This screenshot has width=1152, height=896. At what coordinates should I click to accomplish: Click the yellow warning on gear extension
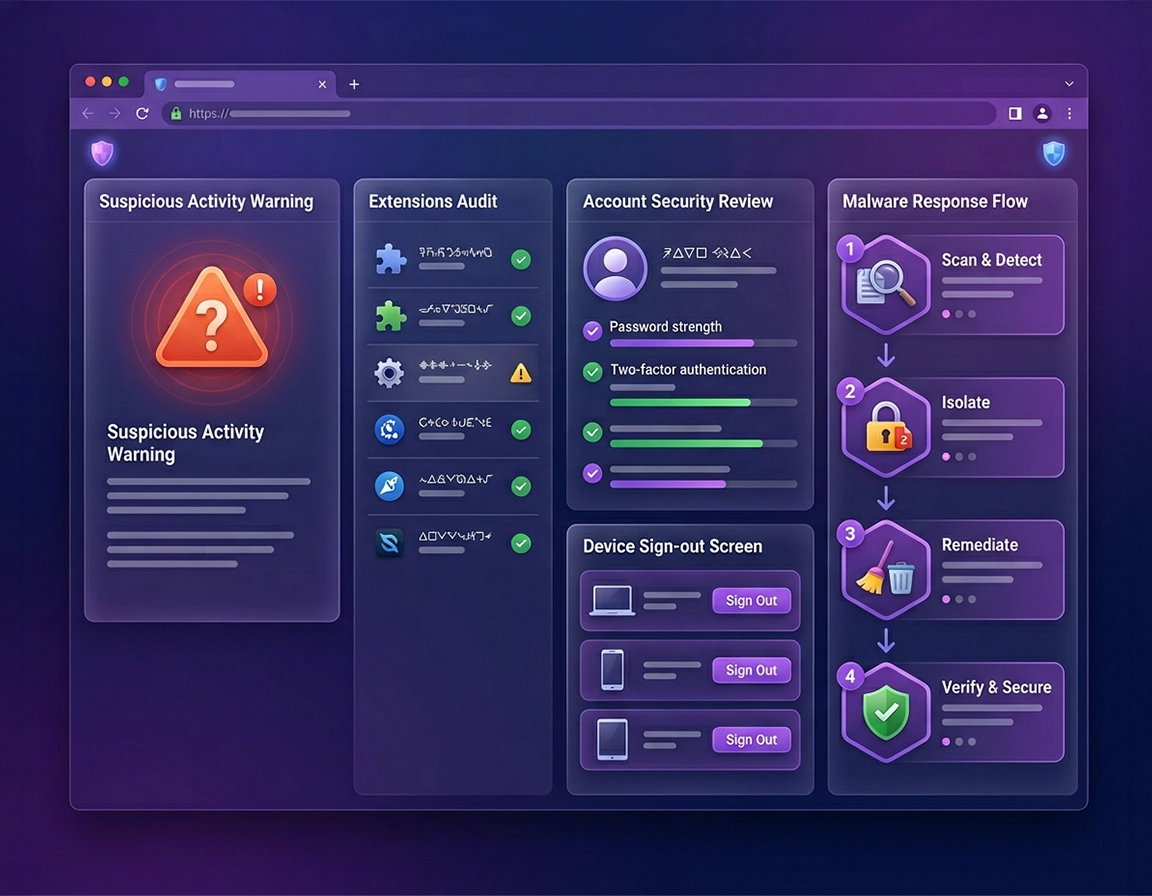coord(521,373)
